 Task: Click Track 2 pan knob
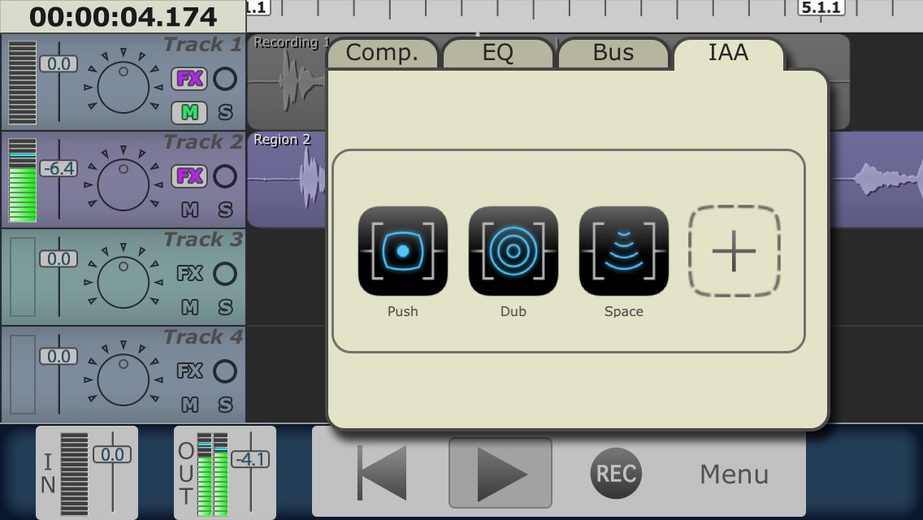[123, 185]
